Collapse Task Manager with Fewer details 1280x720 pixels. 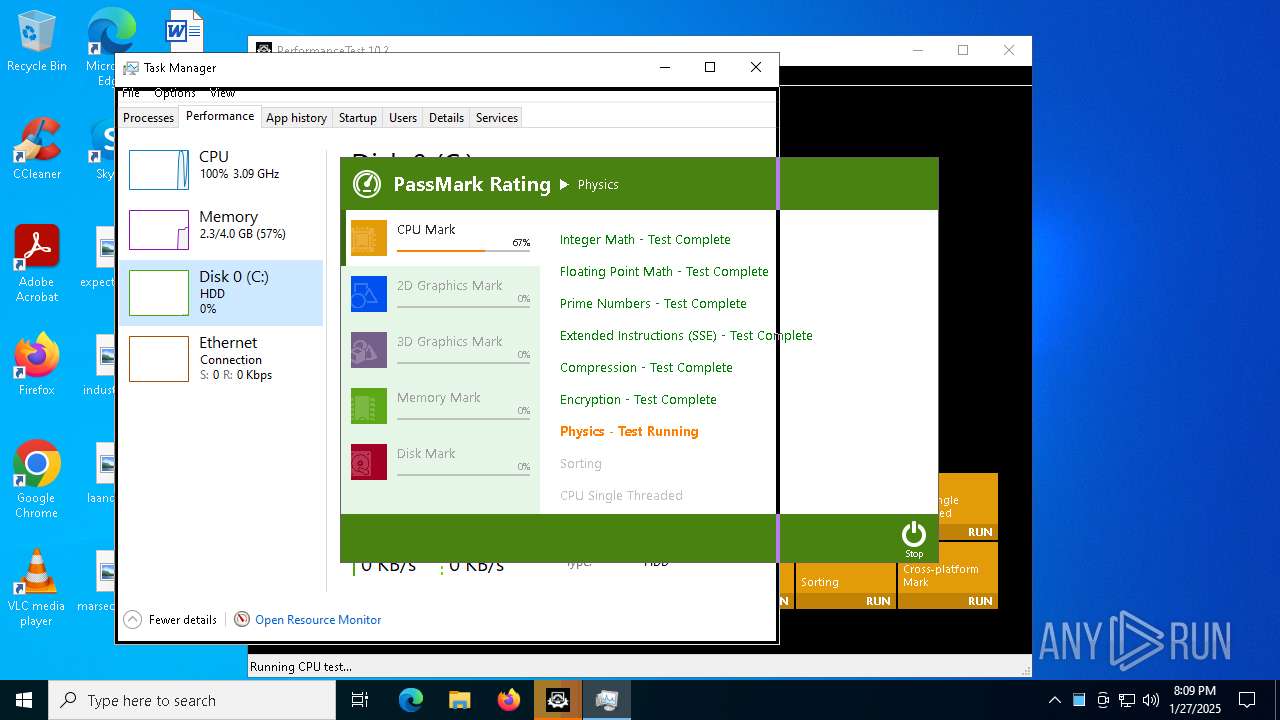(170, 620)
